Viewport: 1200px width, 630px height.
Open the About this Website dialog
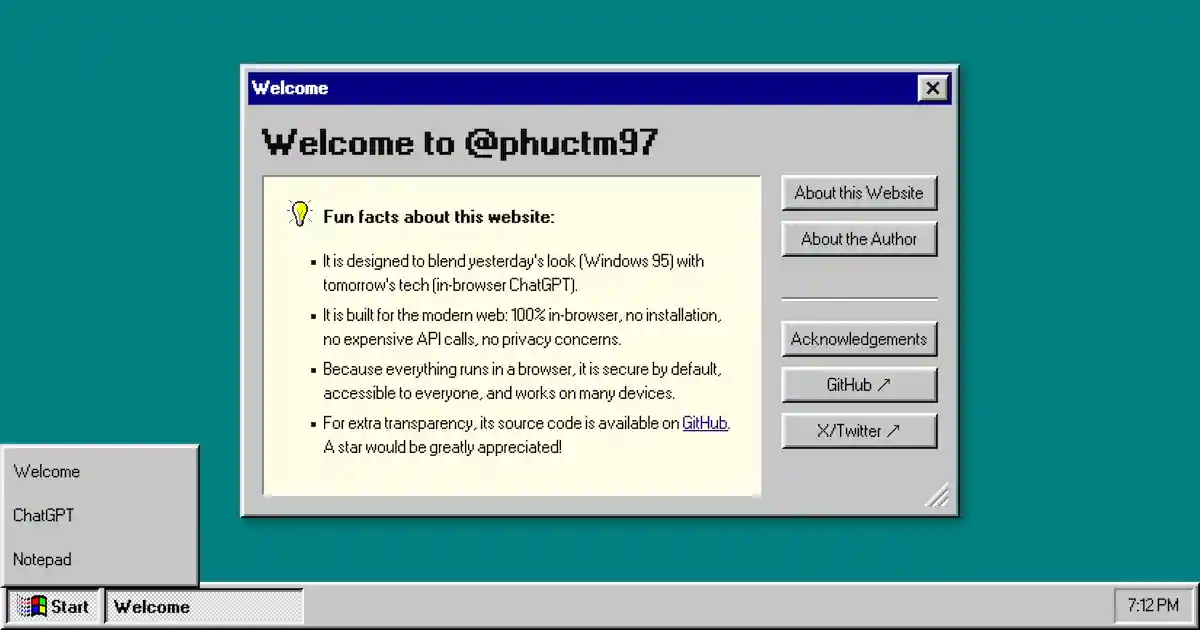859,193
